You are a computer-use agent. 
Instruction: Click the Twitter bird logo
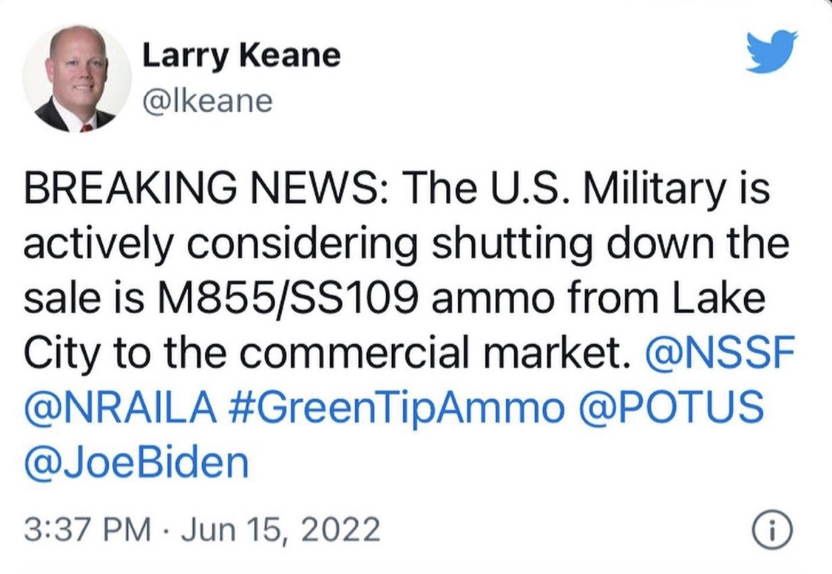click(772, 51)
